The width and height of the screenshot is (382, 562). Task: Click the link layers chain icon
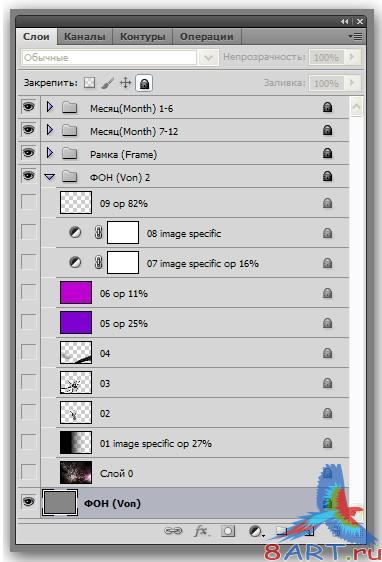coord(173,531)
